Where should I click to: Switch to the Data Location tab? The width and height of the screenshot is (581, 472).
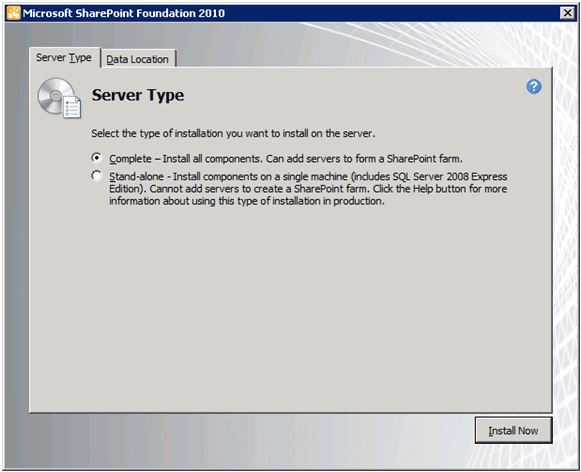137,59
